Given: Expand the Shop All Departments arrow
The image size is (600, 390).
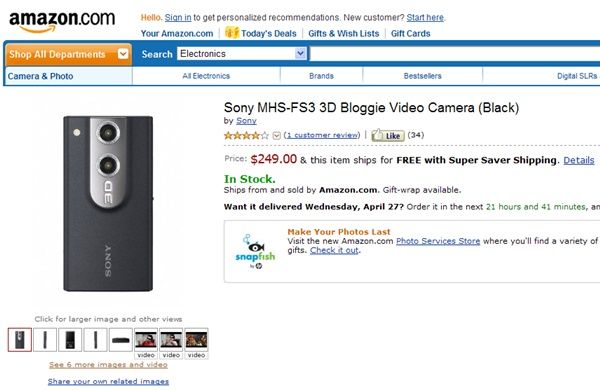Looking at the screenshot, I should [x=123, y=54].
